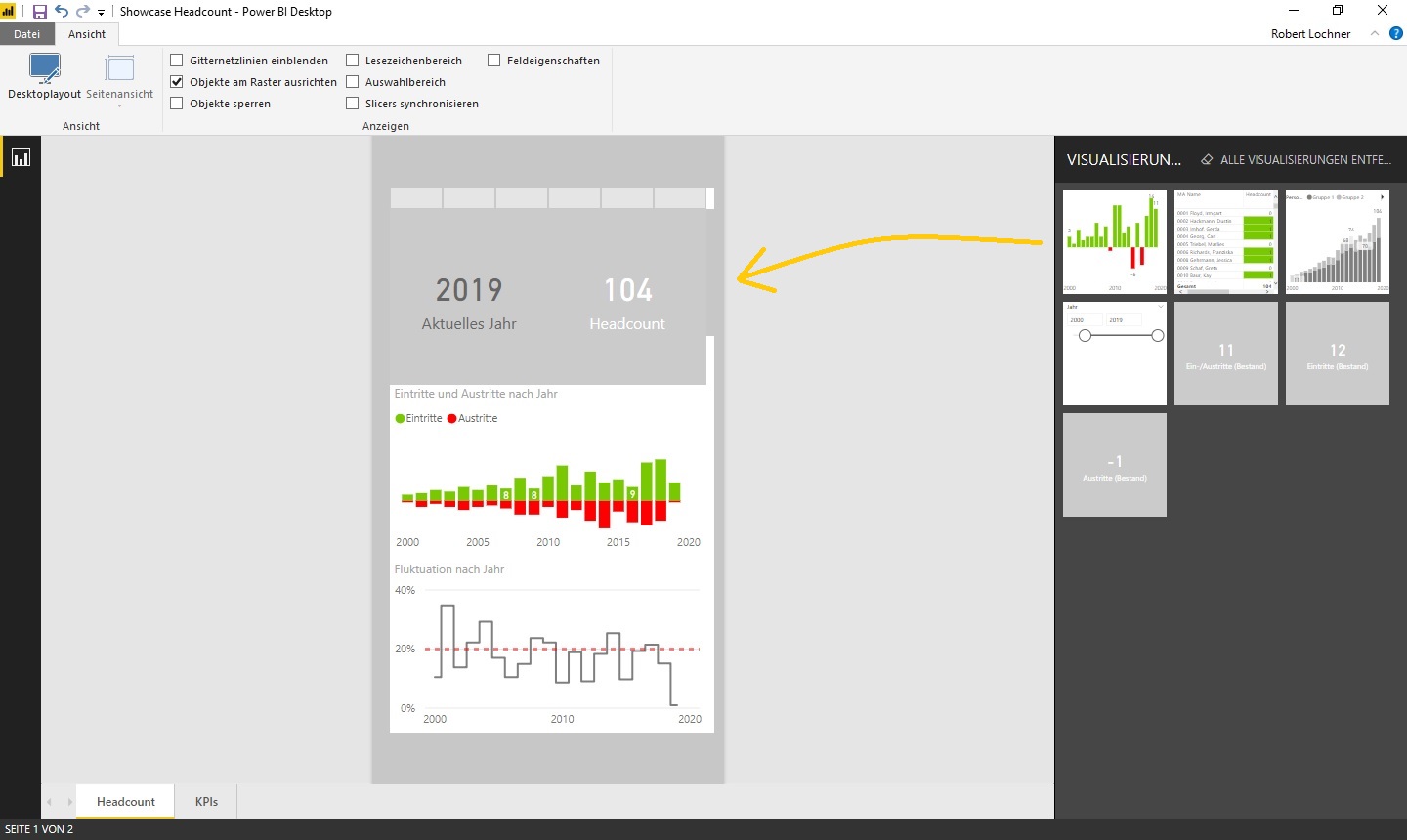Click the right handle of Jahr slider
This screenshot has width=1407, height=840.
pos(1158,336)
